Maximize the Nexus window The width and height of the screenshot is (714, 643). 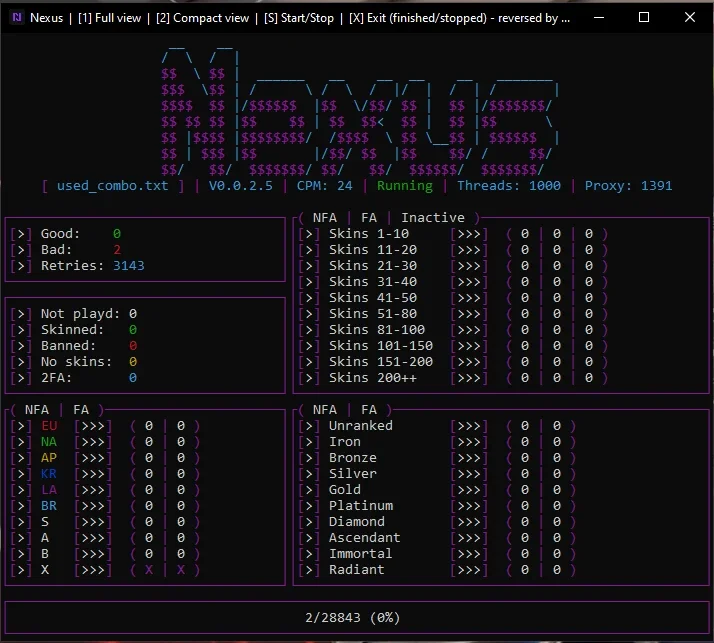(x=644, y=17)
